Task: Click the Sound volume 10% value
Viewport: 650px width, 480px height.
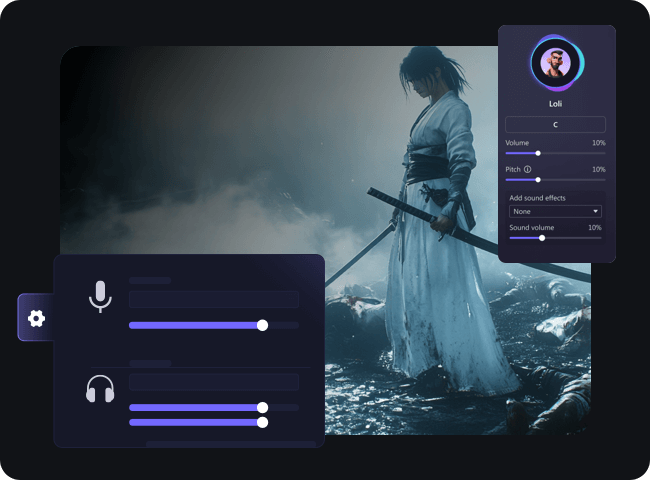Action: (594, 228)
